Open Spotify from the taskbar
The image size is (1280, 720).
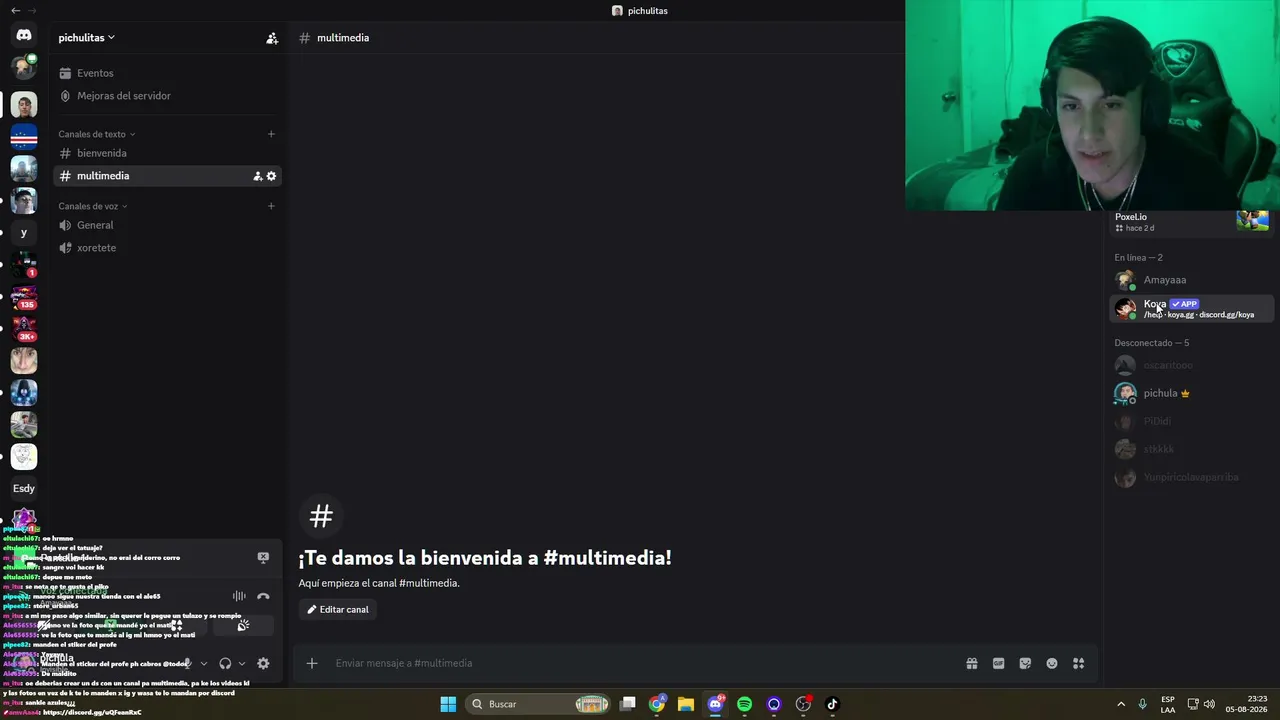pyautogui.click(x=744, y=704)
